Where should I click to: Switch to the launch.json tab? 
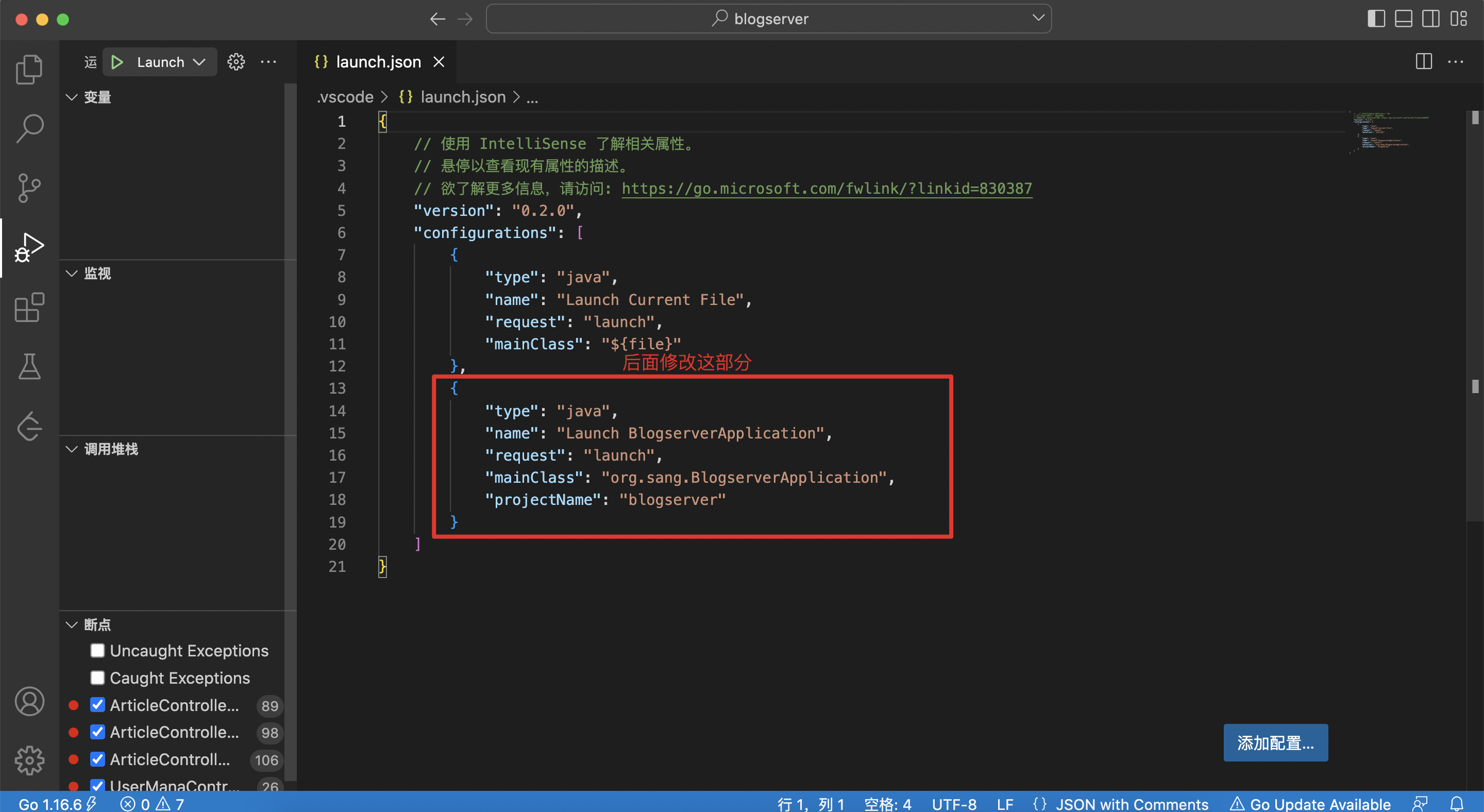click(377, 62)
